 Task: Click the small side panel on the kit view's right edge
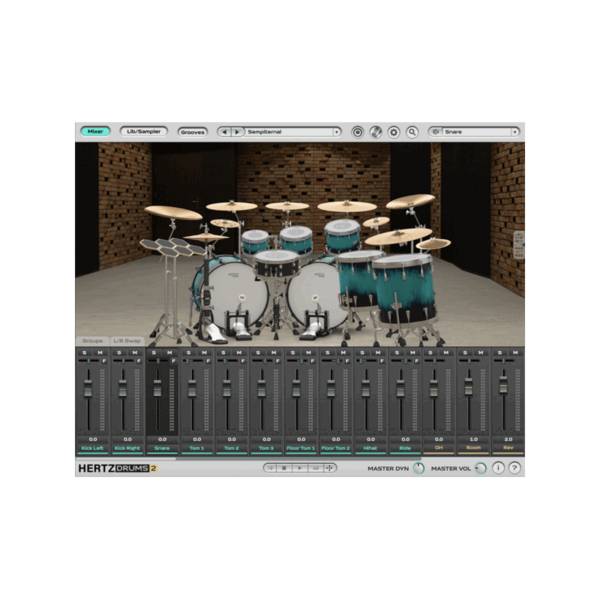click(x=519, y=245)
